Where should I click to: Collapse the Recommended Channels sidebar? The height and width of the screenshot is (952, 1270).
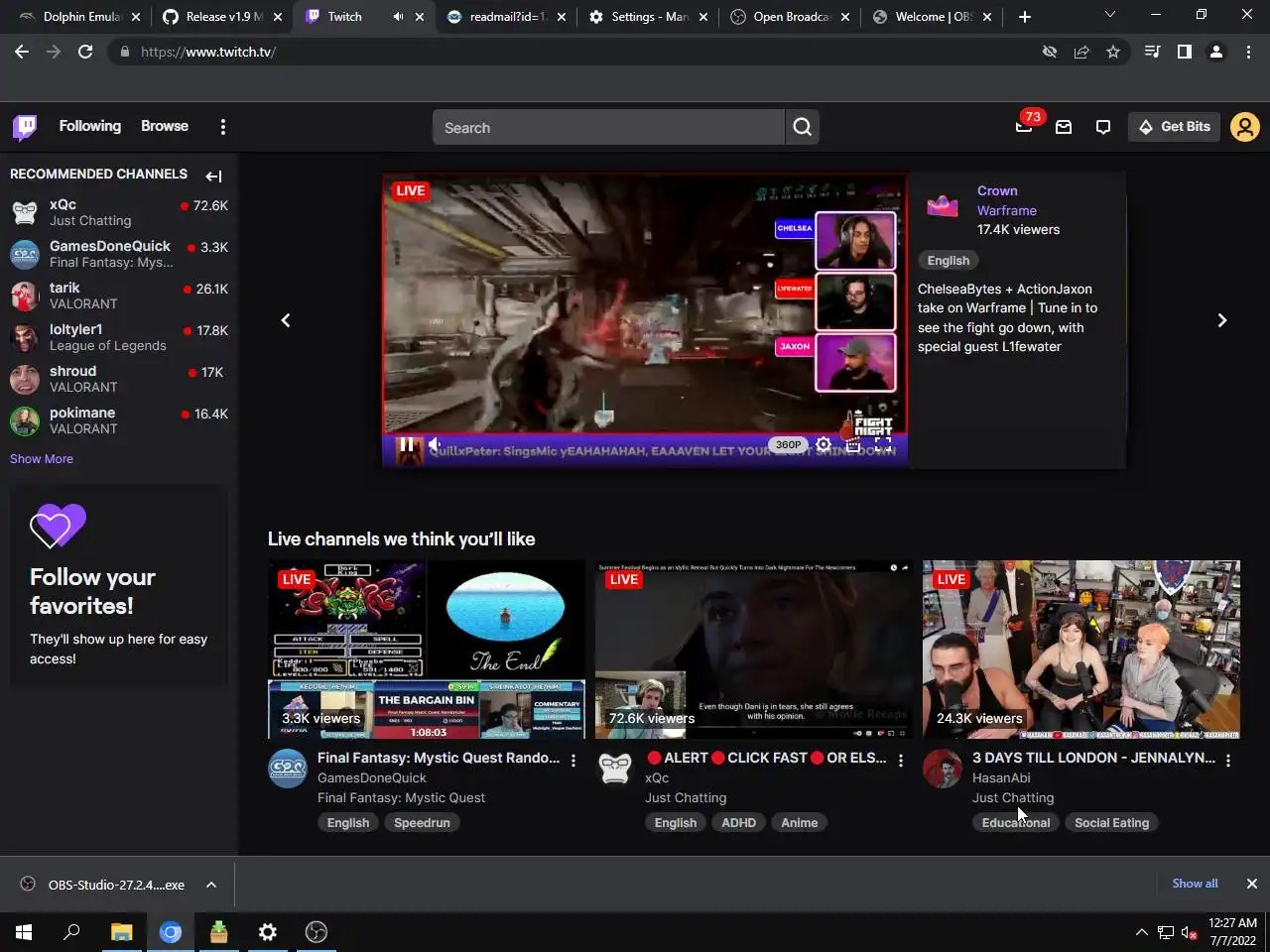213,177
